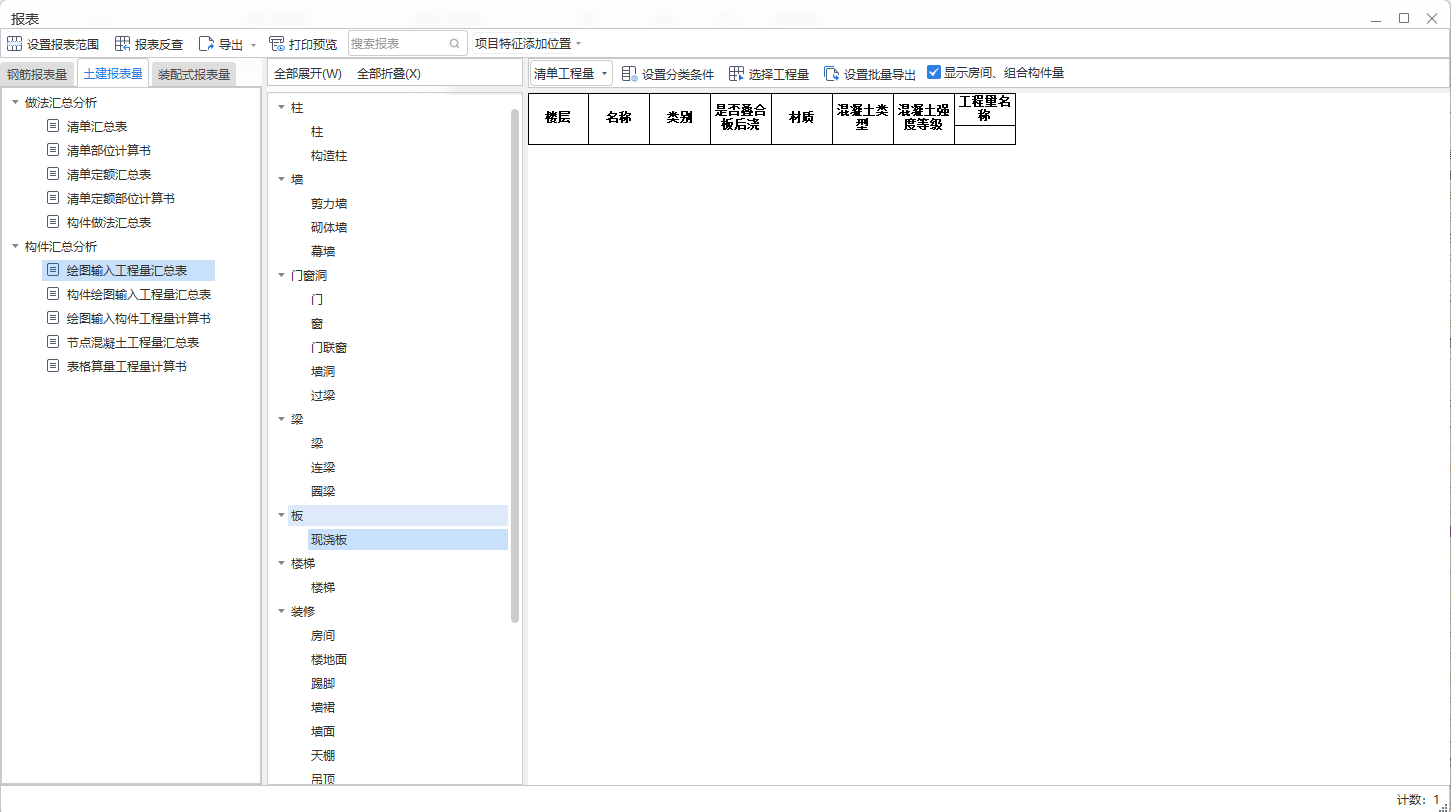The height and width of the screenshot is (812, 1451).
Task: Collapse the 柱 category group
Action: click(281, 107)
